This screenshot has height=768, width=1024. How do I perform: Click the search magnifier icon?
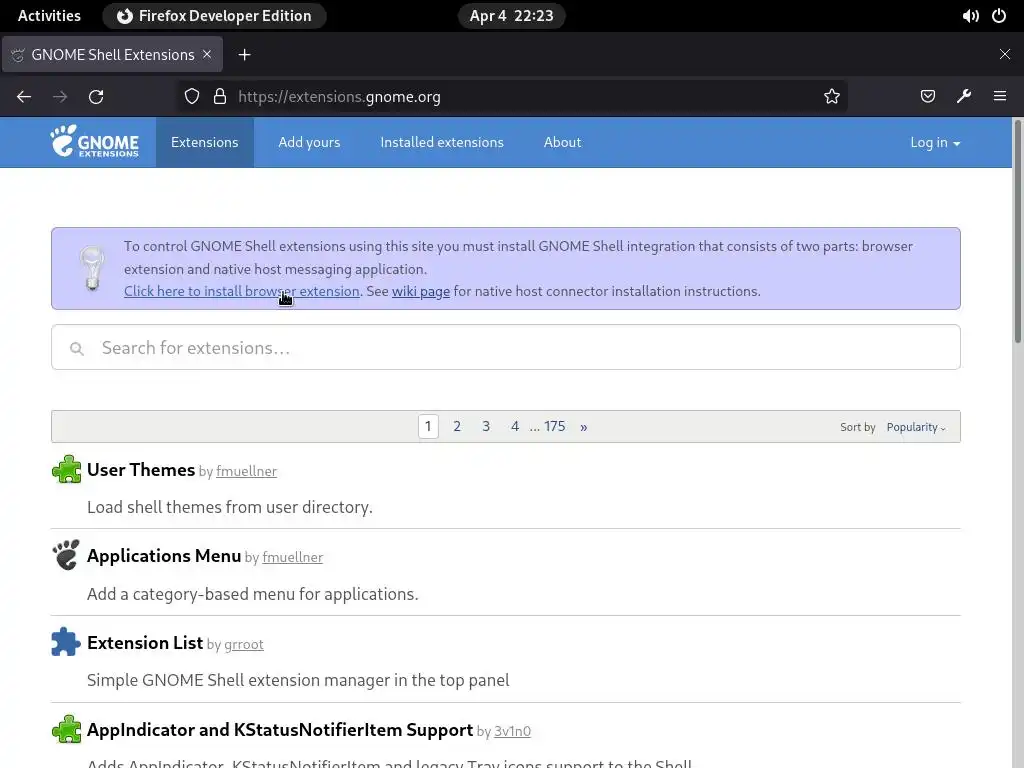coord(77,349)
